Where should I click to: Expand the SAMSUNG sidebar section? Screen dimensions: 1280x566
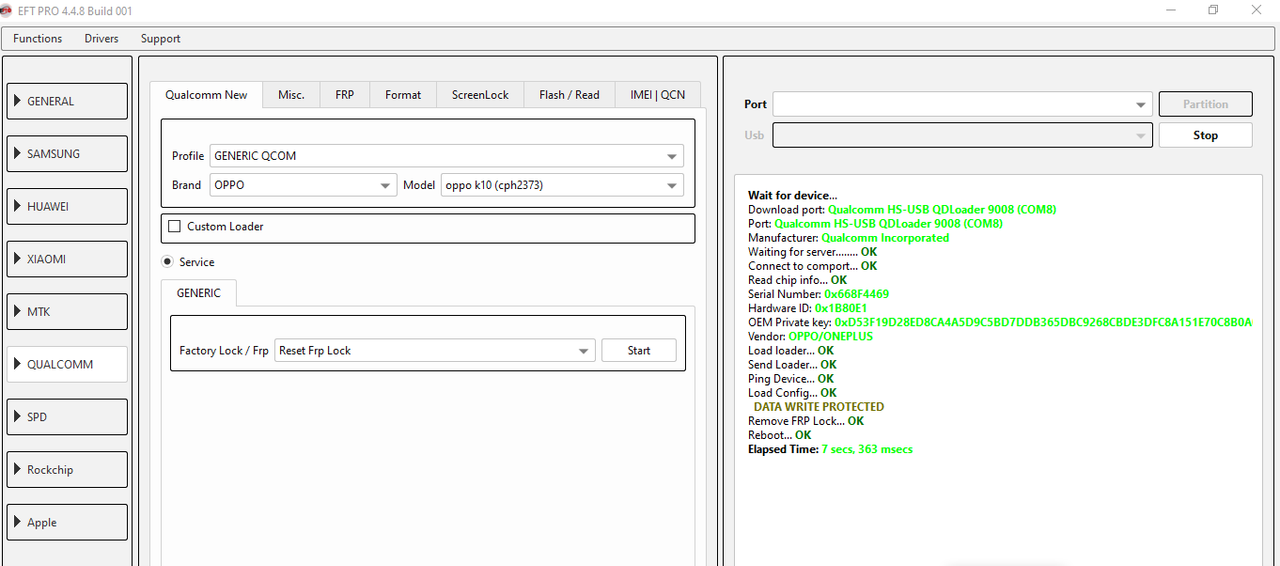tap(68, 154)
